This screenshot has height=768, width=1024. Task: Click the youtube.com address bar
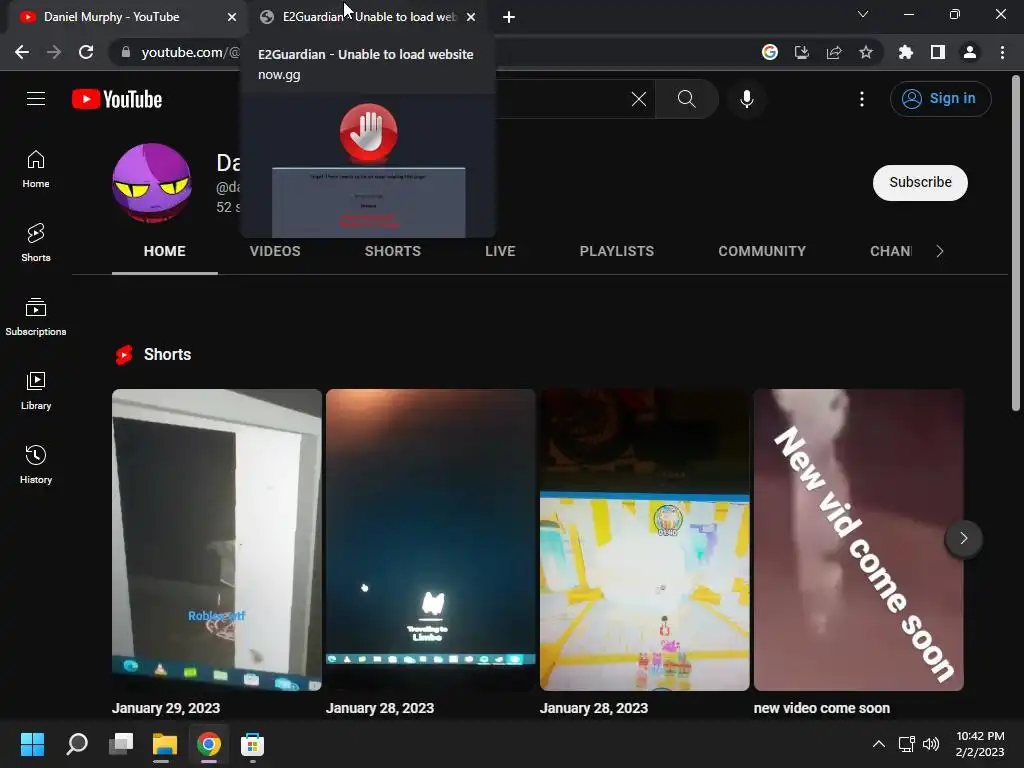[x=190, y=52]
